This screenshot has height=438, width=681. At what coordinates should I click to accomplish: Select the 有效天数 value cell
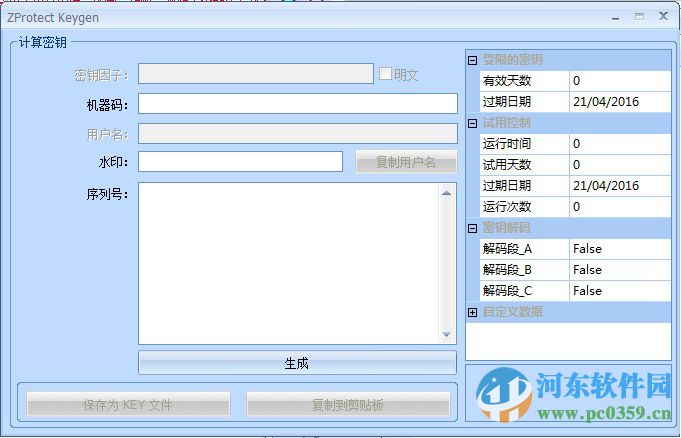coord(620,81)
